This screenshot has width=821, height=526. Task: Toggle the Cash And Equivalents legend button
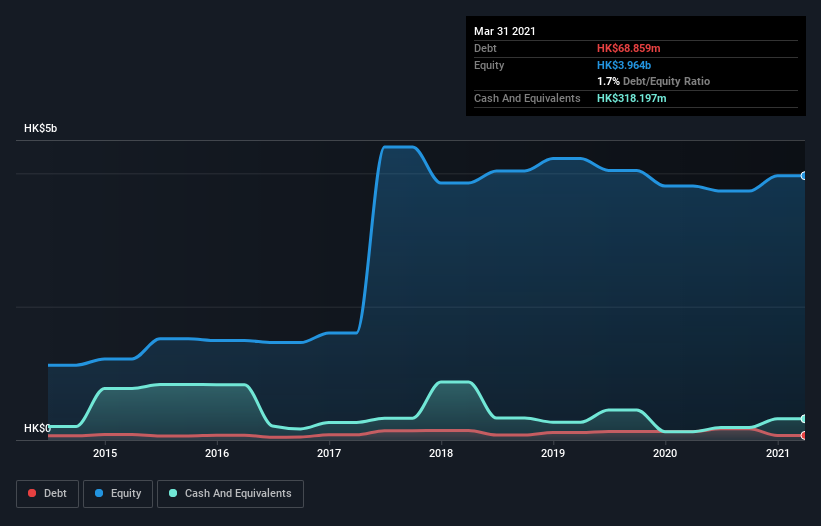point(230,494)
